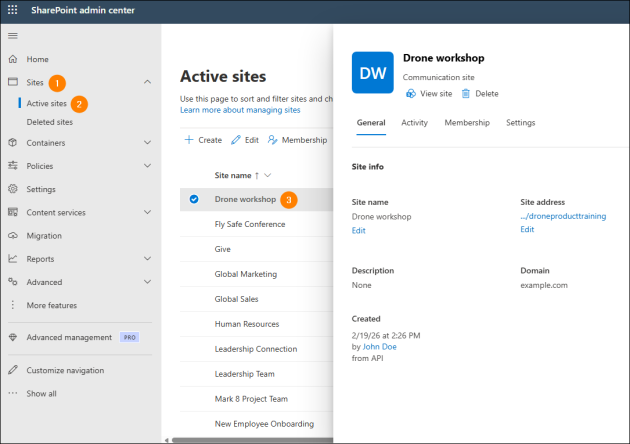Select the Mark 8 Project Team row

point(256,398)
